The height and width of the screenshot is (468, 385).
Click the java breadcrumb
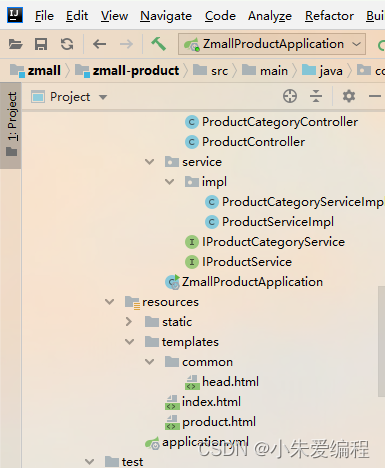click(322, 71)
